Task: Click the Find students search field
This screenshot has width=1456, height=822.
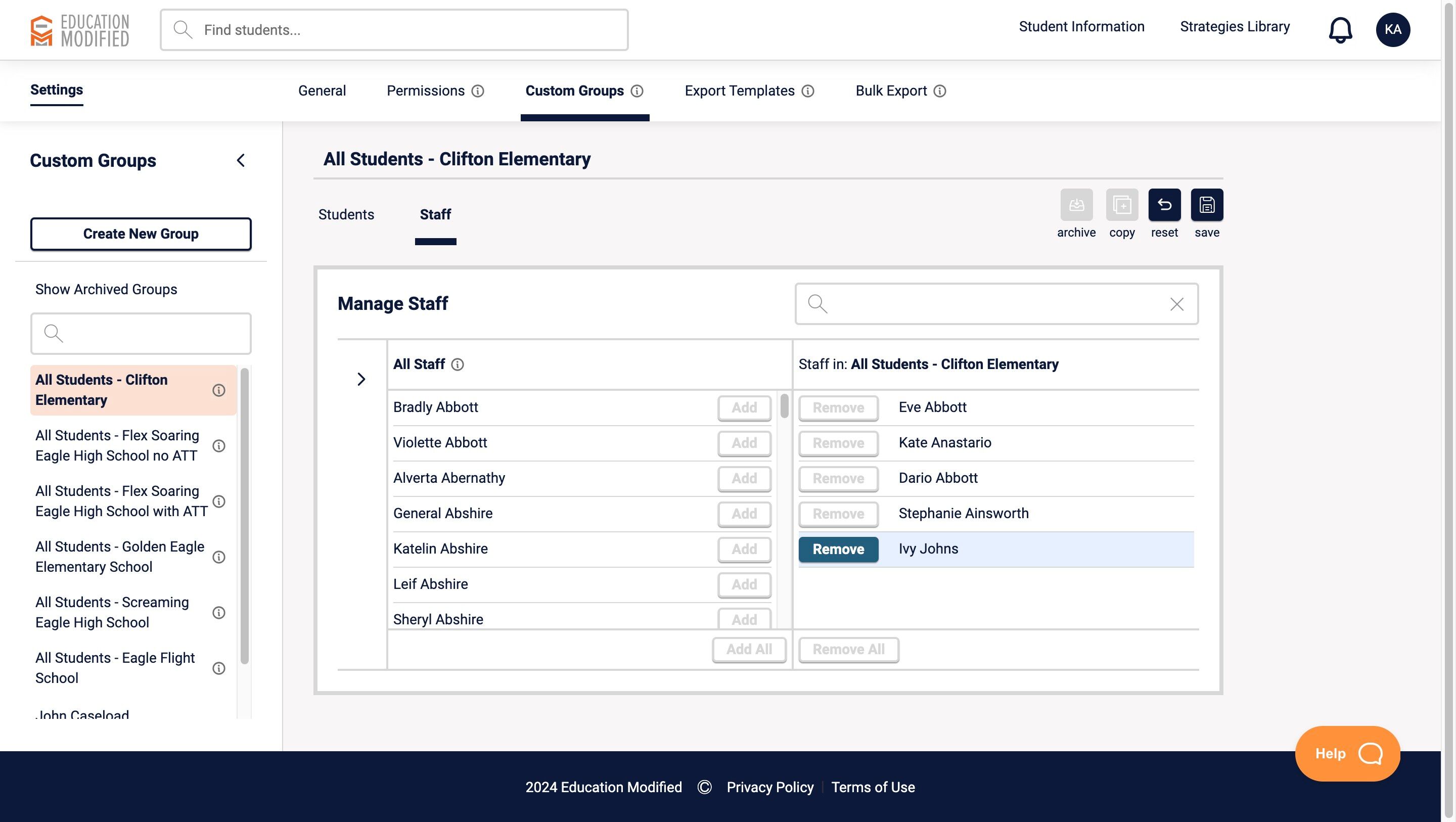Action: click(x=394, y=30)
